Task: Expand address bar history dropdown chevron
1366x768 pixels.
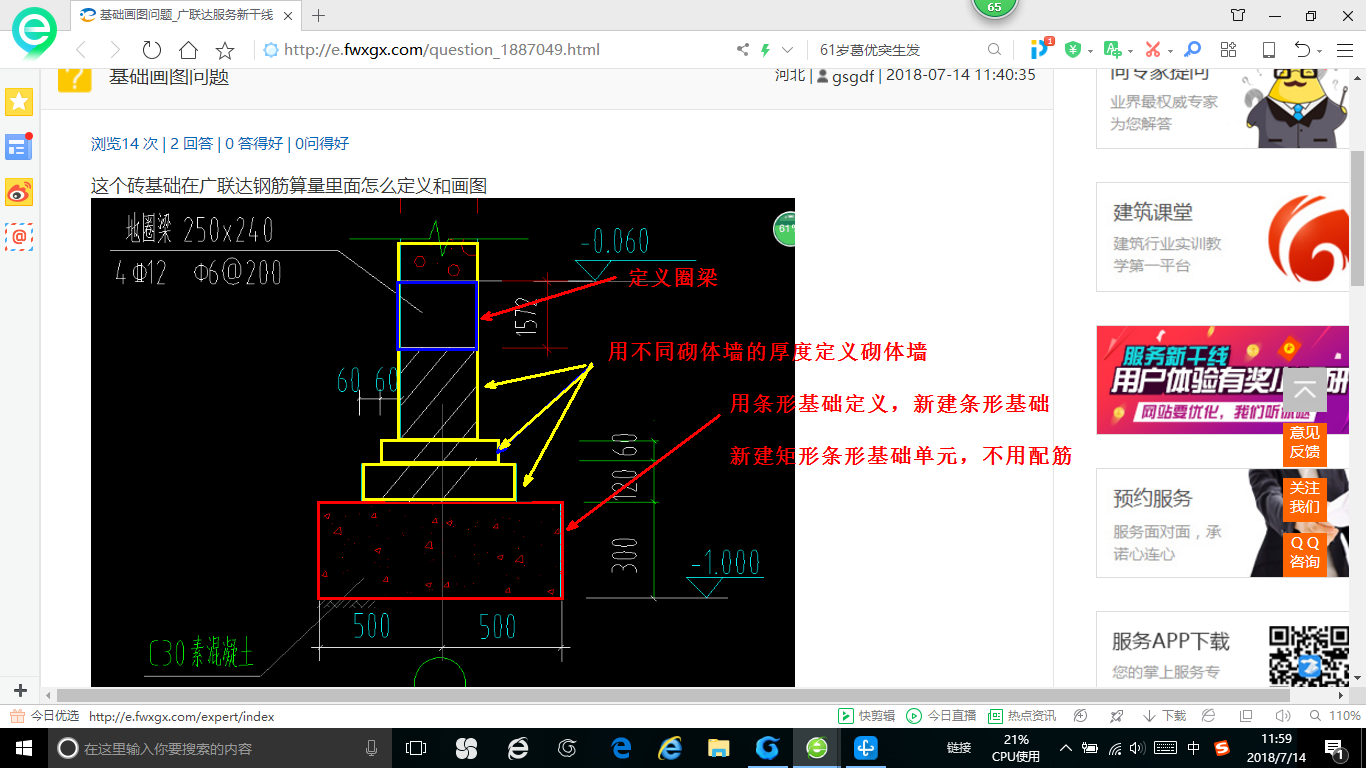Action: point(788,49)
